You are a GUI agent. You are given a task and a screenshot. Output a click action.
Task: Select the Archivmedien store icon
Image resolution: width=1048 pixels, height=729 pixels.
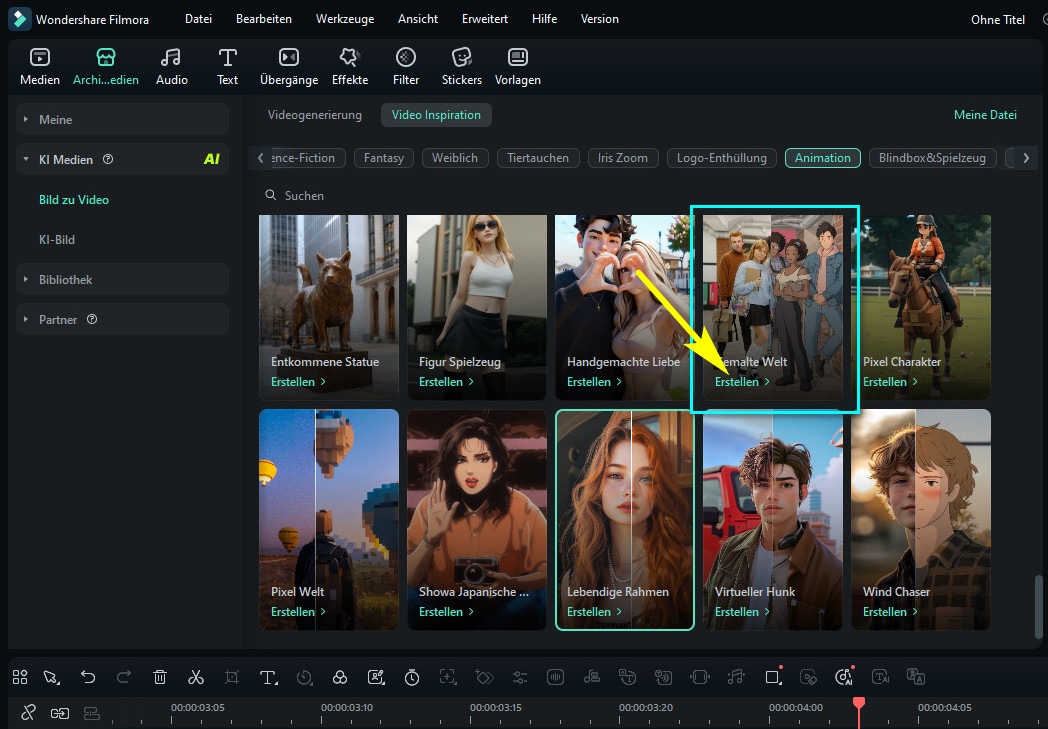pos(106,58)
